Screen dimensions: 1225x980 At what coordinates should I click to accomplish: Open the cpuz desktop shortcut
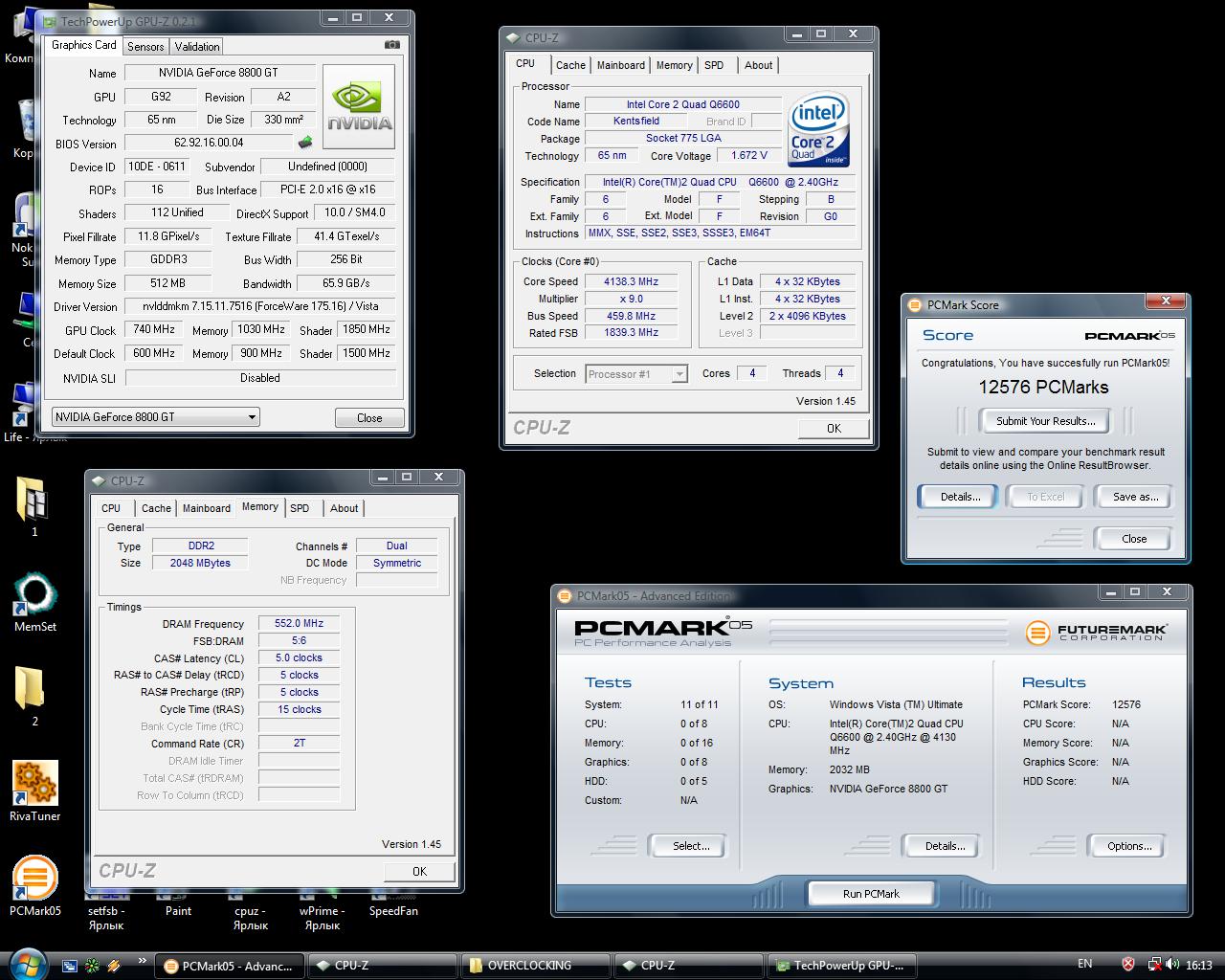250,910
